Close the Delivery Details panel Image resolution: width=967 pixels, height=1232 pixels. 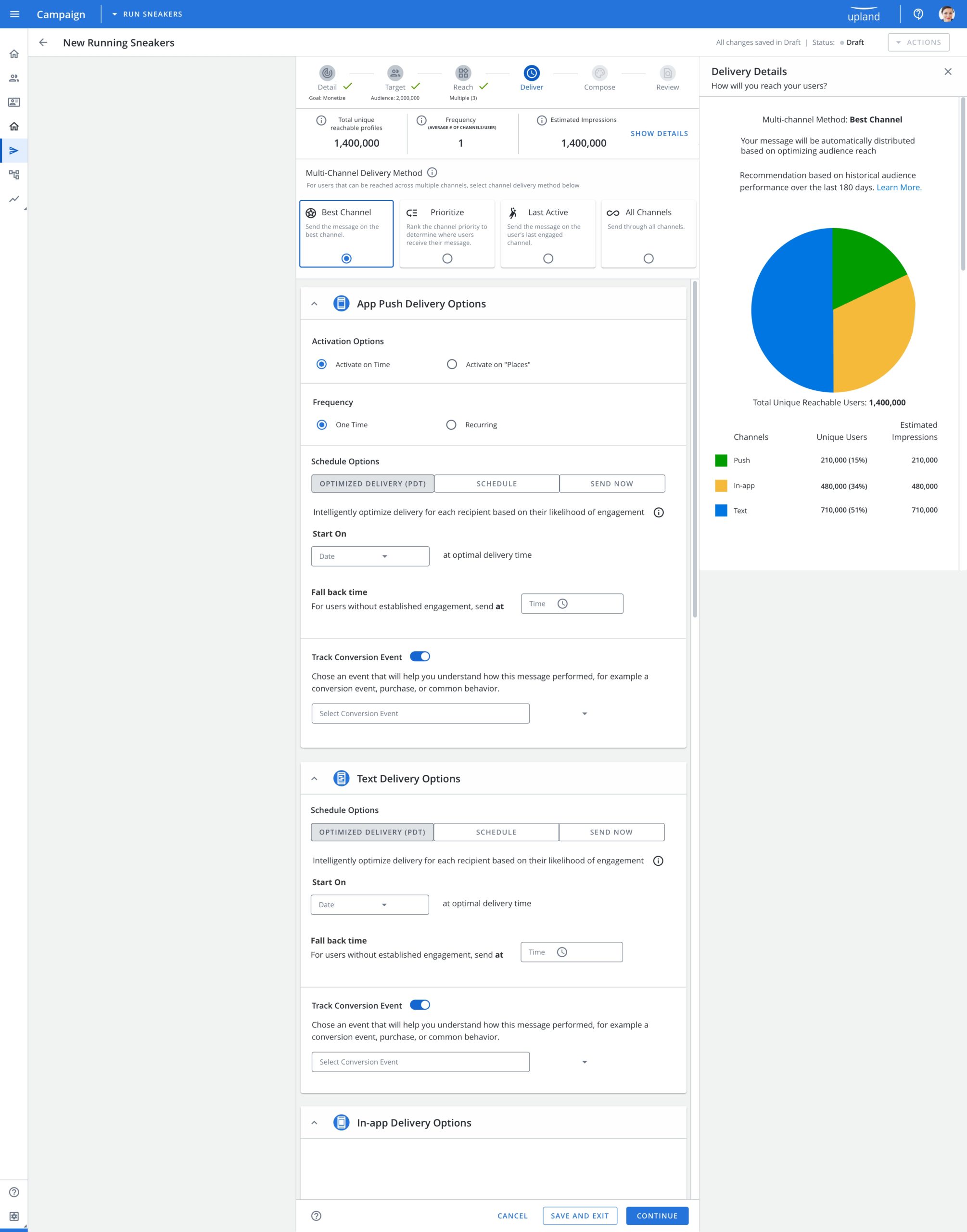coord(948,71)
